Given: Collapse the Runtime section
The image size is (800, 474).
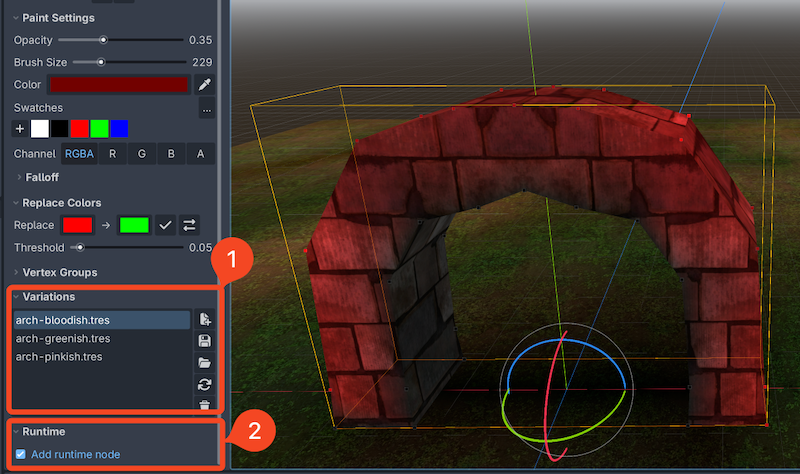Looking at the screenshot, I should click(x=16, y=432).
